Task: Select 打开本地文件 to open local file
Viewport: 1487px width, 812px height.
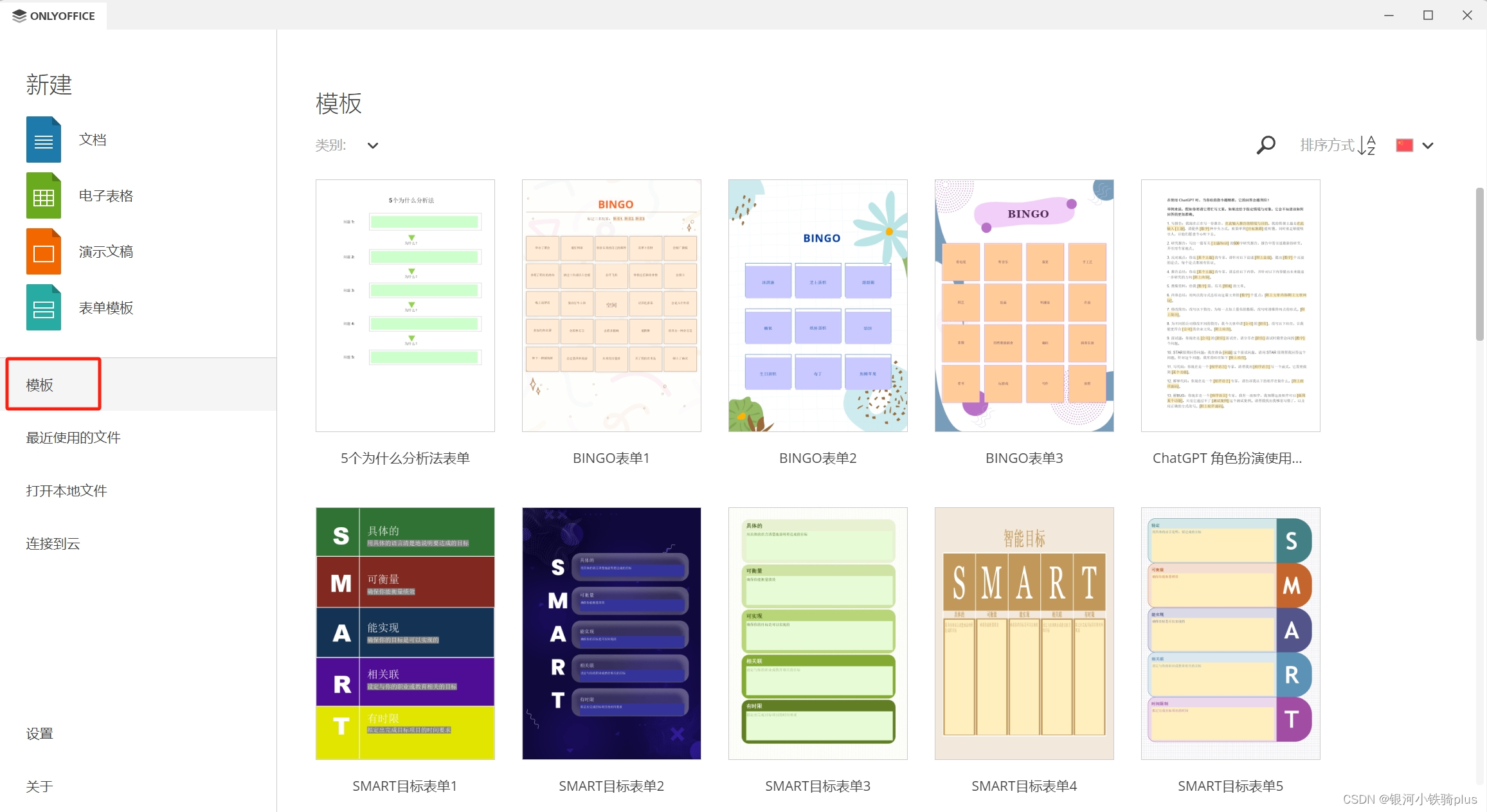Action: click(66, 491)
